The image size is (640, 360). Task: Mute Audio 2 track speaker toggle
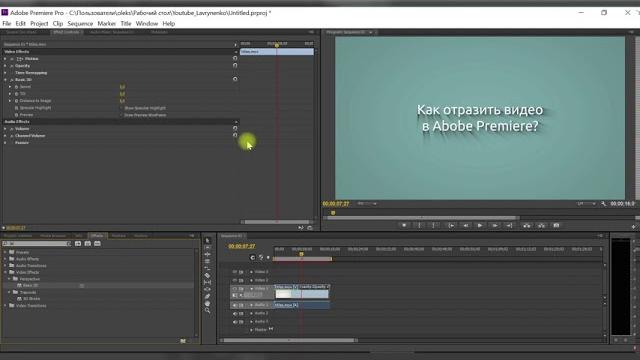tap(235, 313)
